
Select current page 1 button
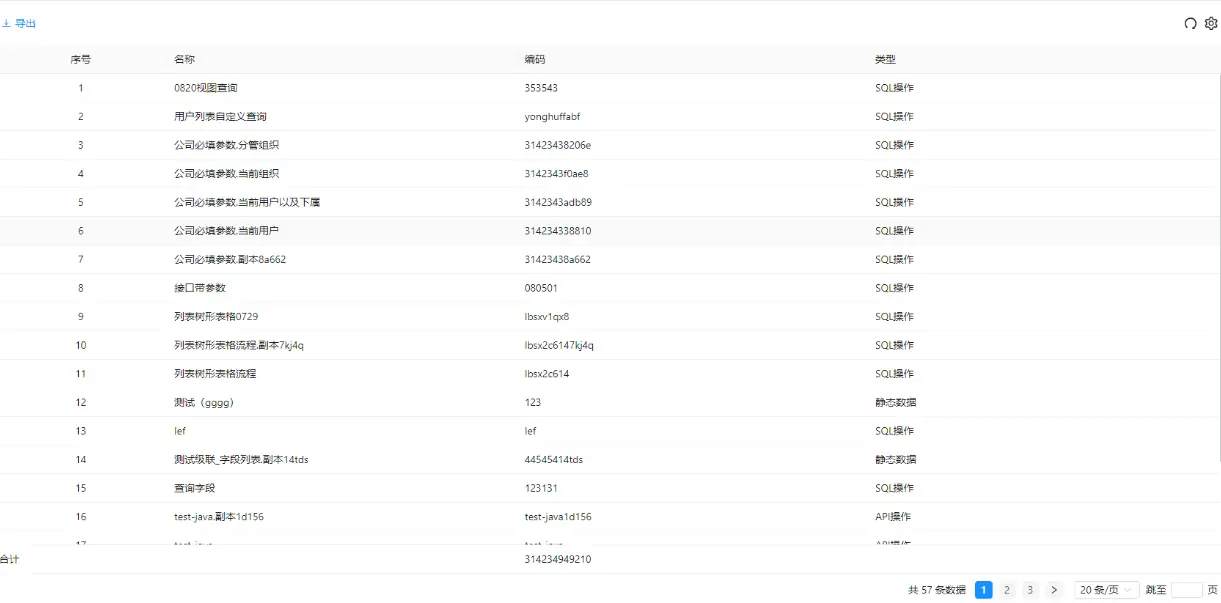(x=984, y=590)
